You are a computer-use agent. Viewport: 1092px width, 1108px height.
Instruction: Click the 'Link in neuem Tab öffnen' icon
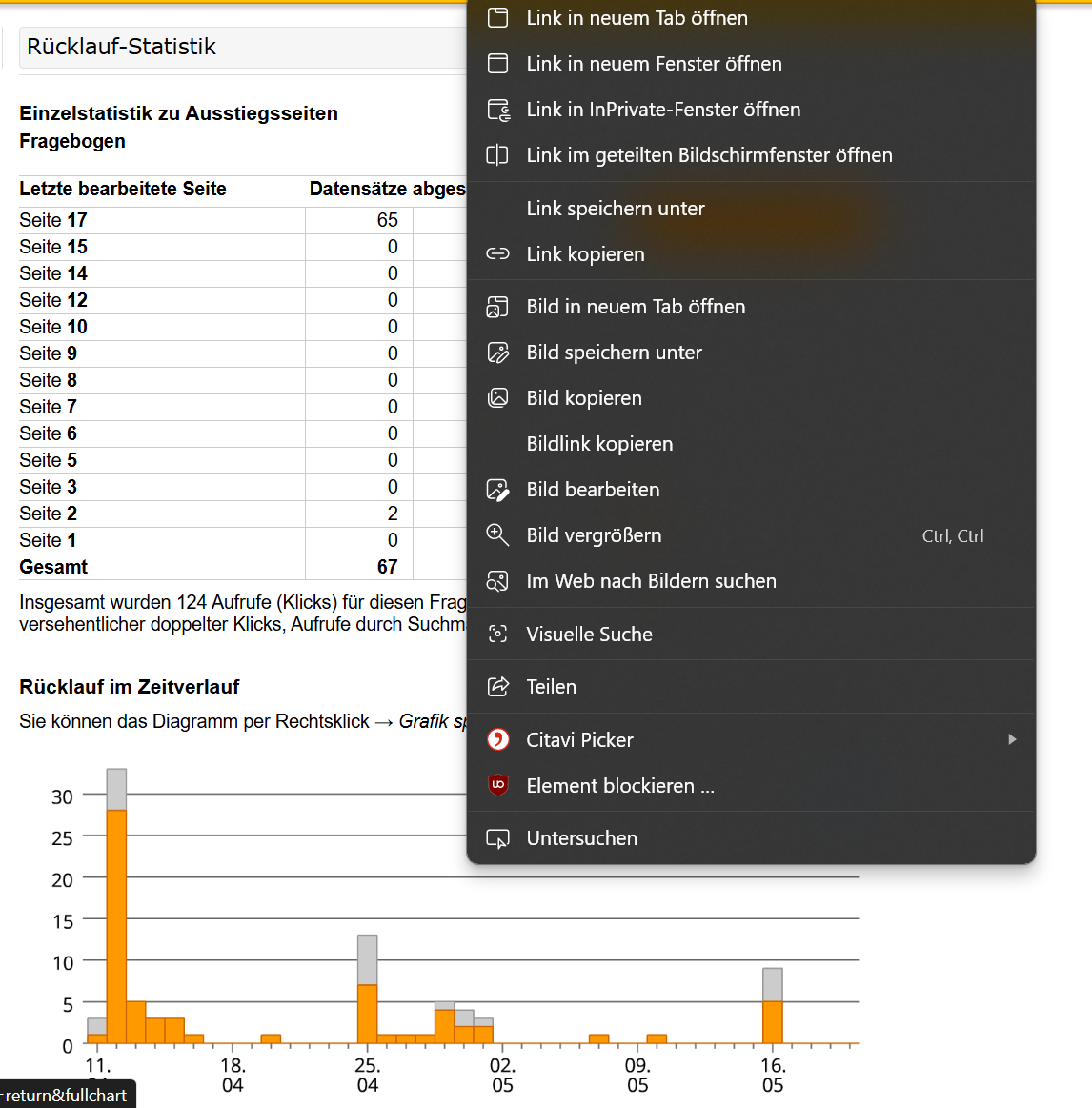[497, 18]
